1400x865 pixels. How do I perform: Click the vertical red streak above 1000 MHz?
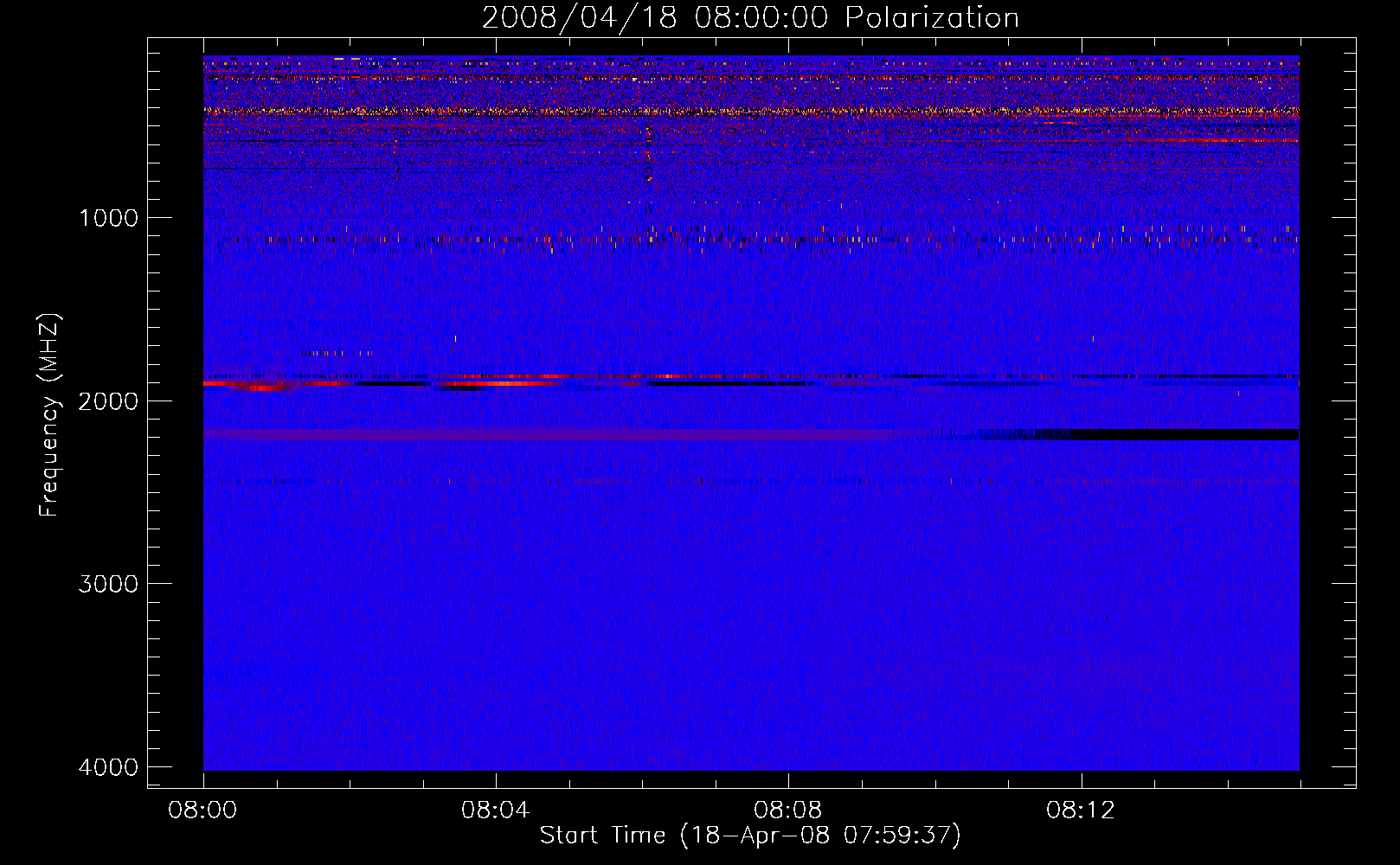[x=648, y=154]
